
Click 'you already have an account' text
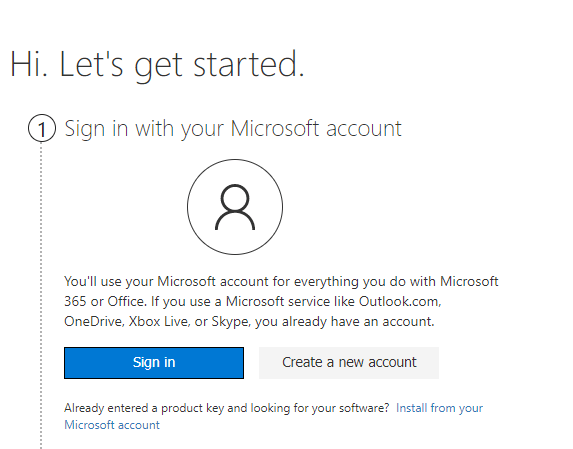(344, 322)
